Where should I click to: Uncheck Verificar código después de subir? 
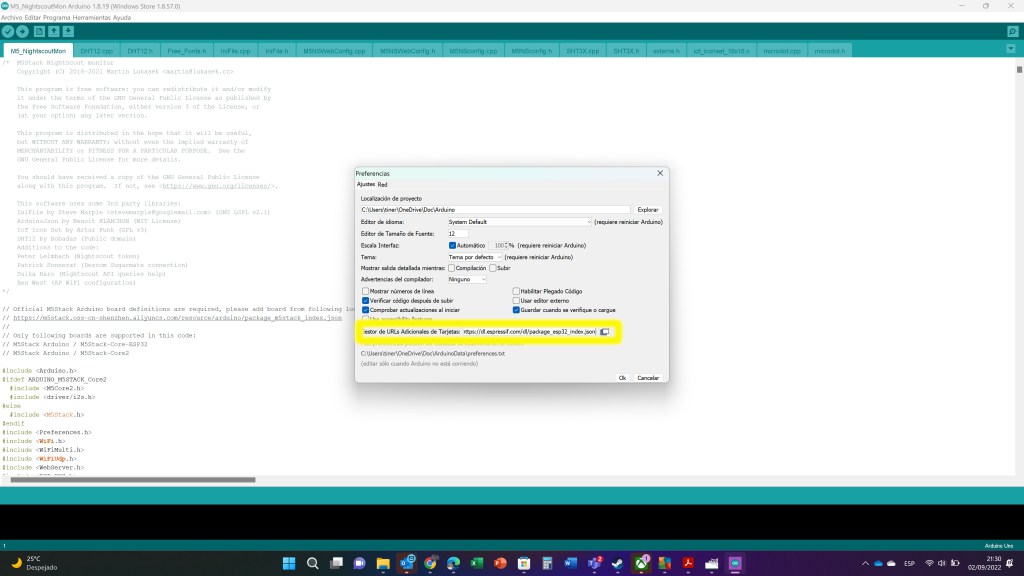[366, 300]
